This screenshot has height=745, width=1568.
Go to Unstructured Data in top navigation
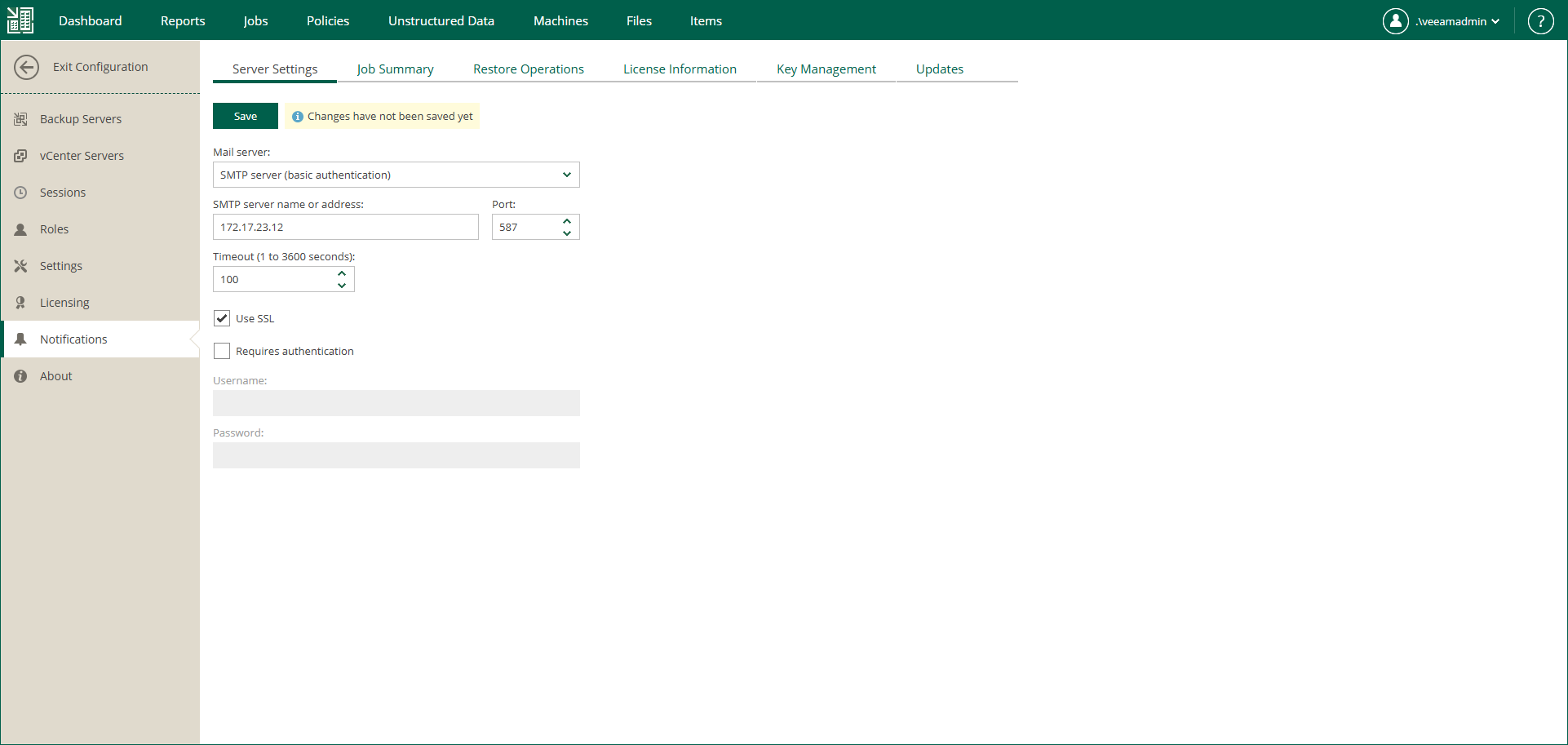pyautogui.click(x=441, y=21)
